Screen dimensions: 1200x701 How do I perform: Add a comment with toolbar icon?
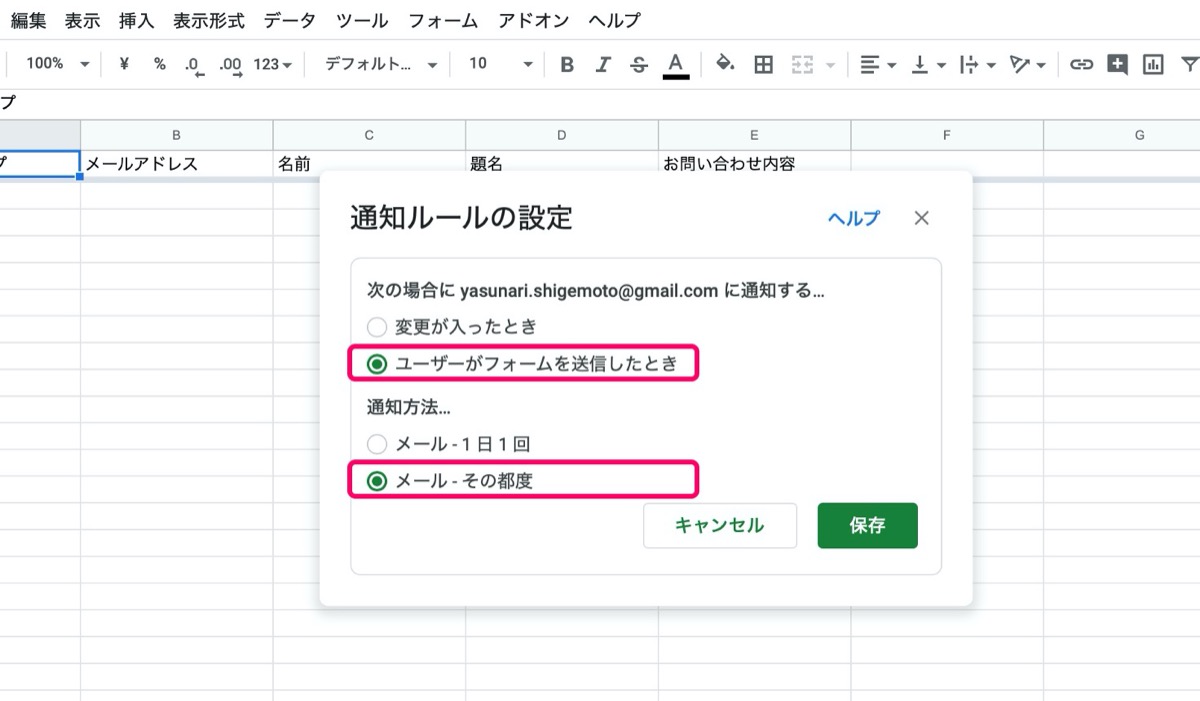click(x=1117, y=65)
